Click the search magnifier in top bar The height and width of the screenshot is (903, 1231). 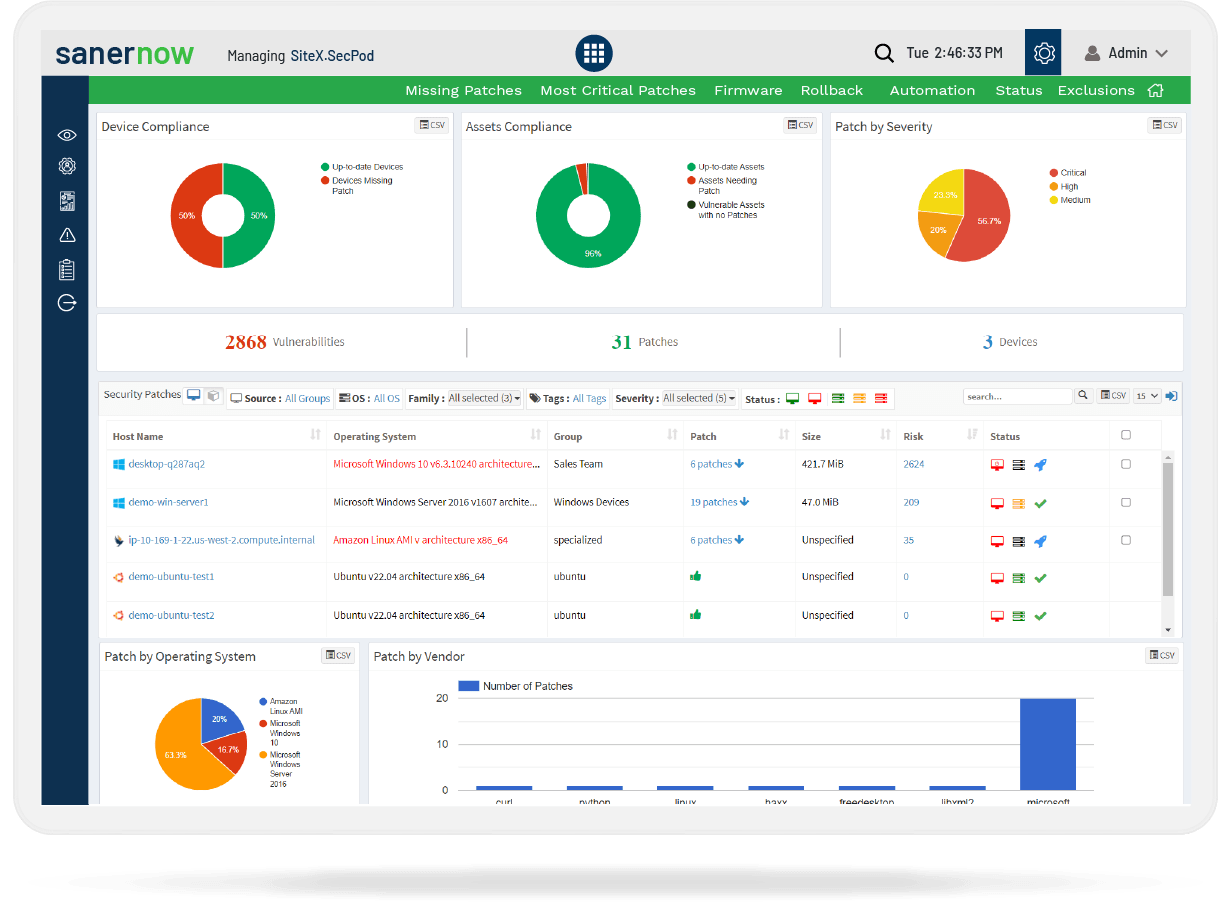883,53
